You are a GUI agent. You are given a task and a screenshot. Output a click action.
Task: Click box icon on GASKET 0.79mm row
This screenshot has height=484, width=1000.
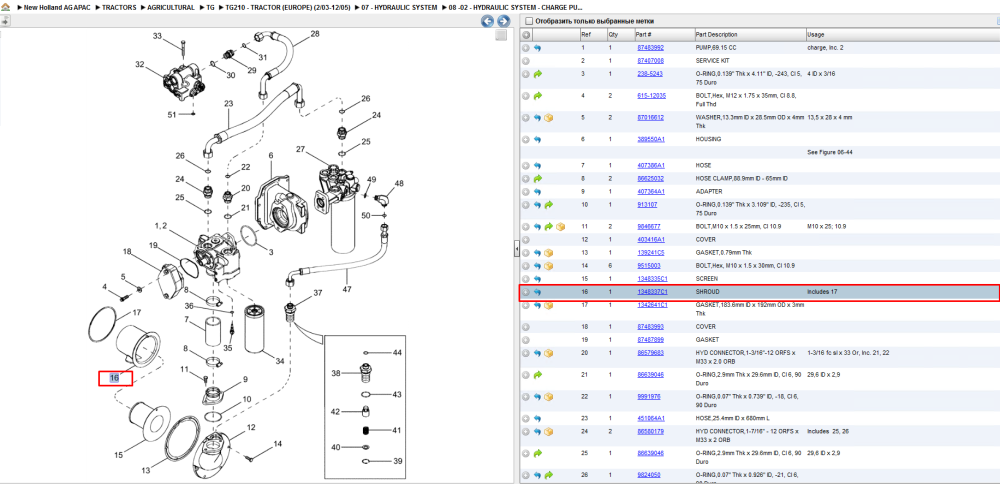548,253
